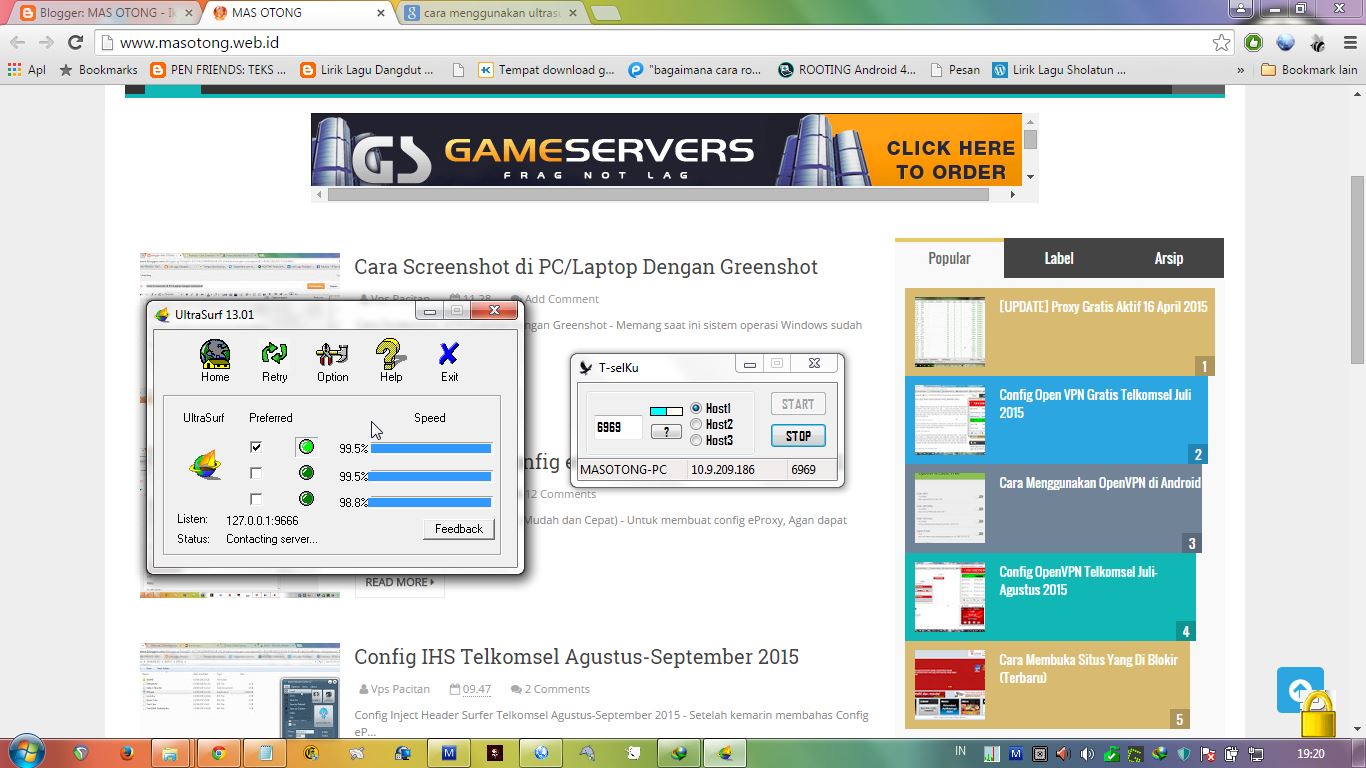Screen dimensions: 1366x768
Task: Reload the page with Chrome's reload icon
Action: pyautogui.click(x=75, y=42)
